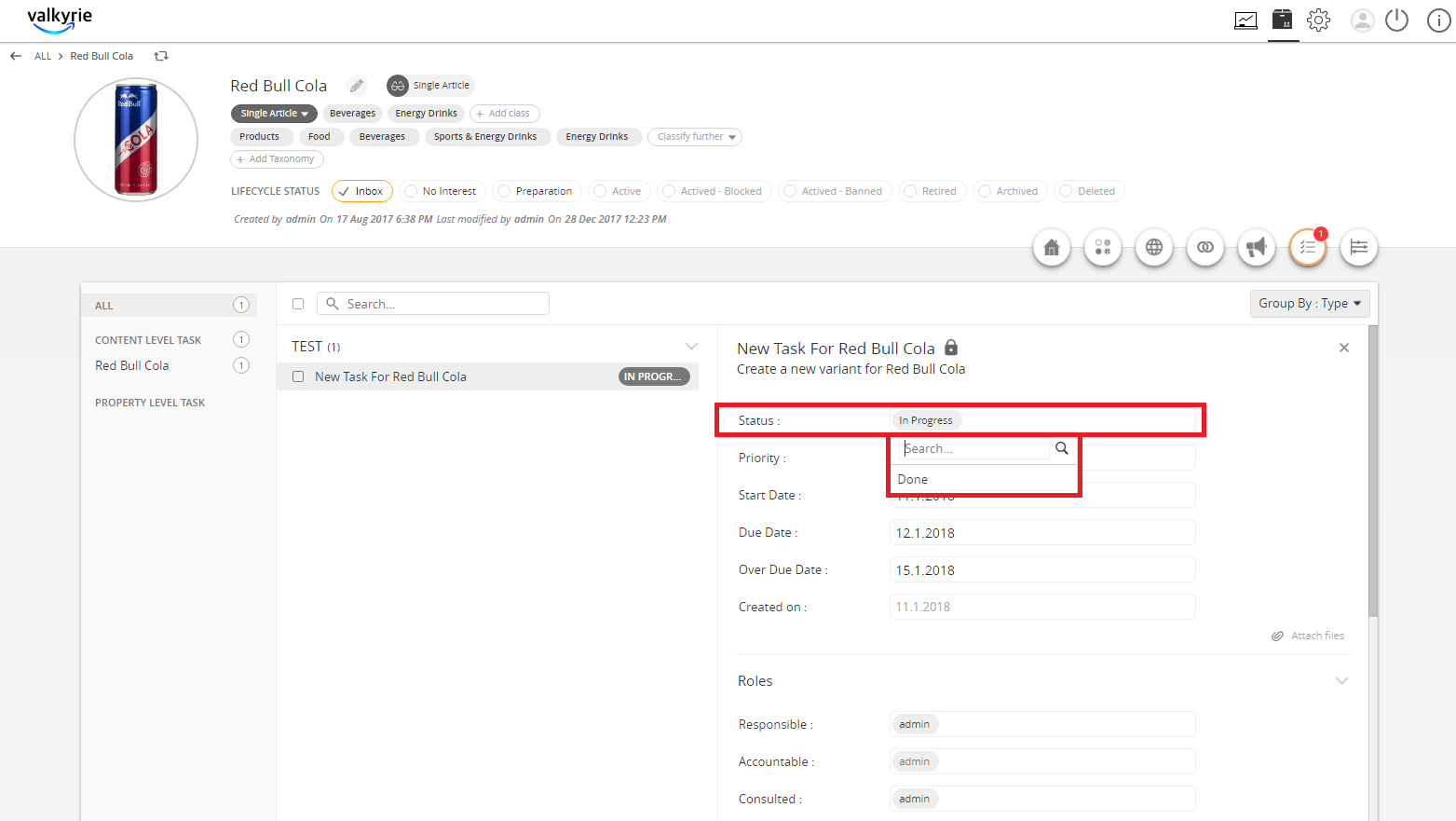Go back using the left arrow
Image resolution: width=1456 pixels, height=821 pixels.
[x=16, y=56]
